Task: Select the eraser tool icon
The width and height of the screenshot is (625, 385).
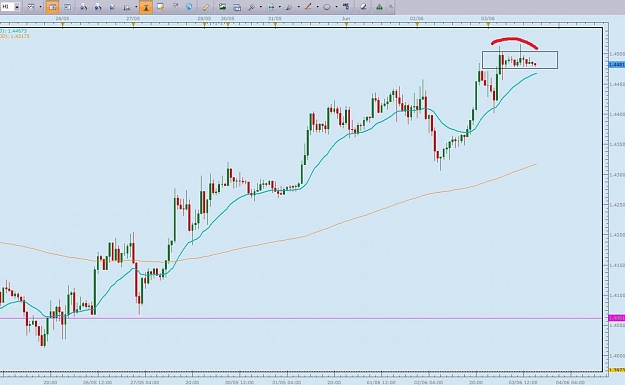Action: coord(363,7)
